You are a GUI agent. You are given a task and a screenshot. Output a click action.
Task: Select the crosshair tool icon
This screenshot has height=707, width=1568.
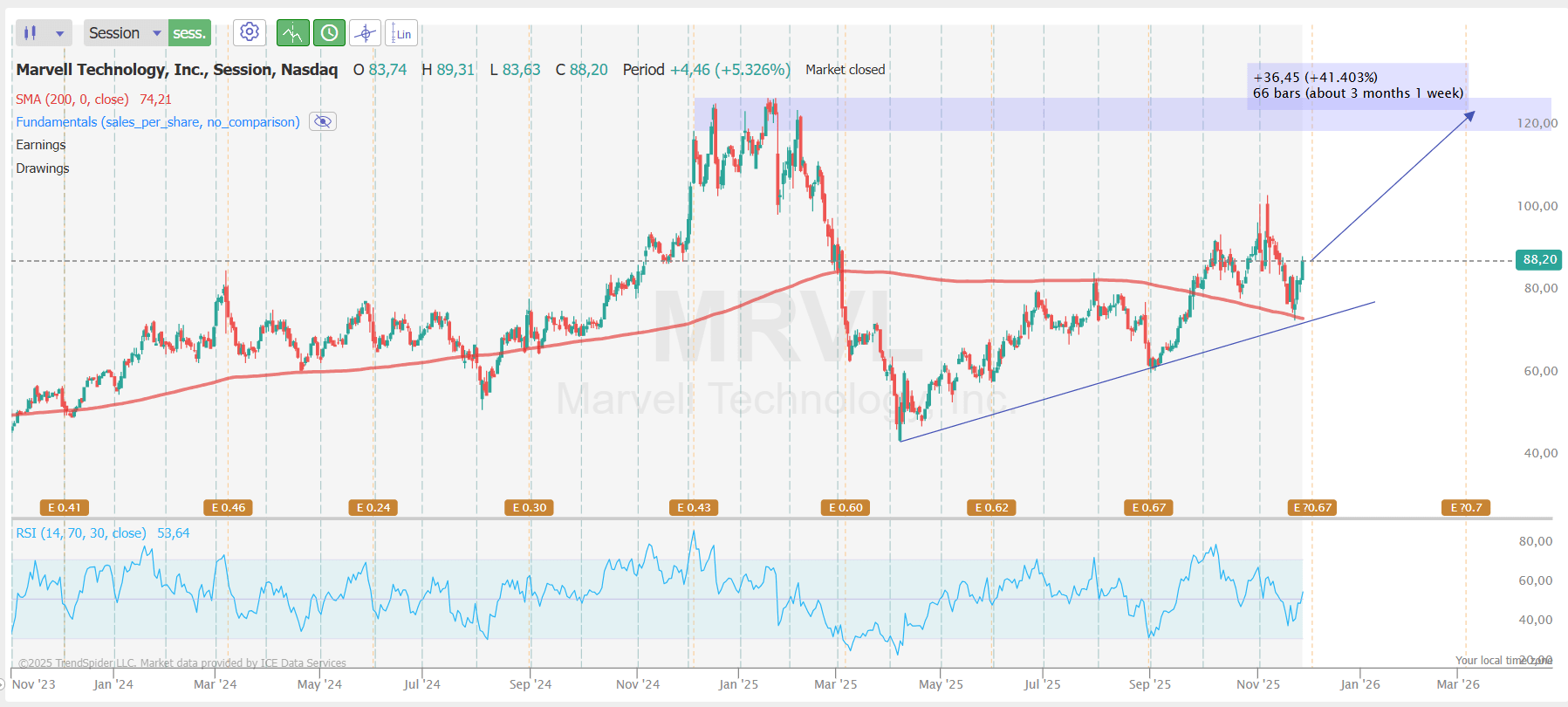tap(366, 33)
